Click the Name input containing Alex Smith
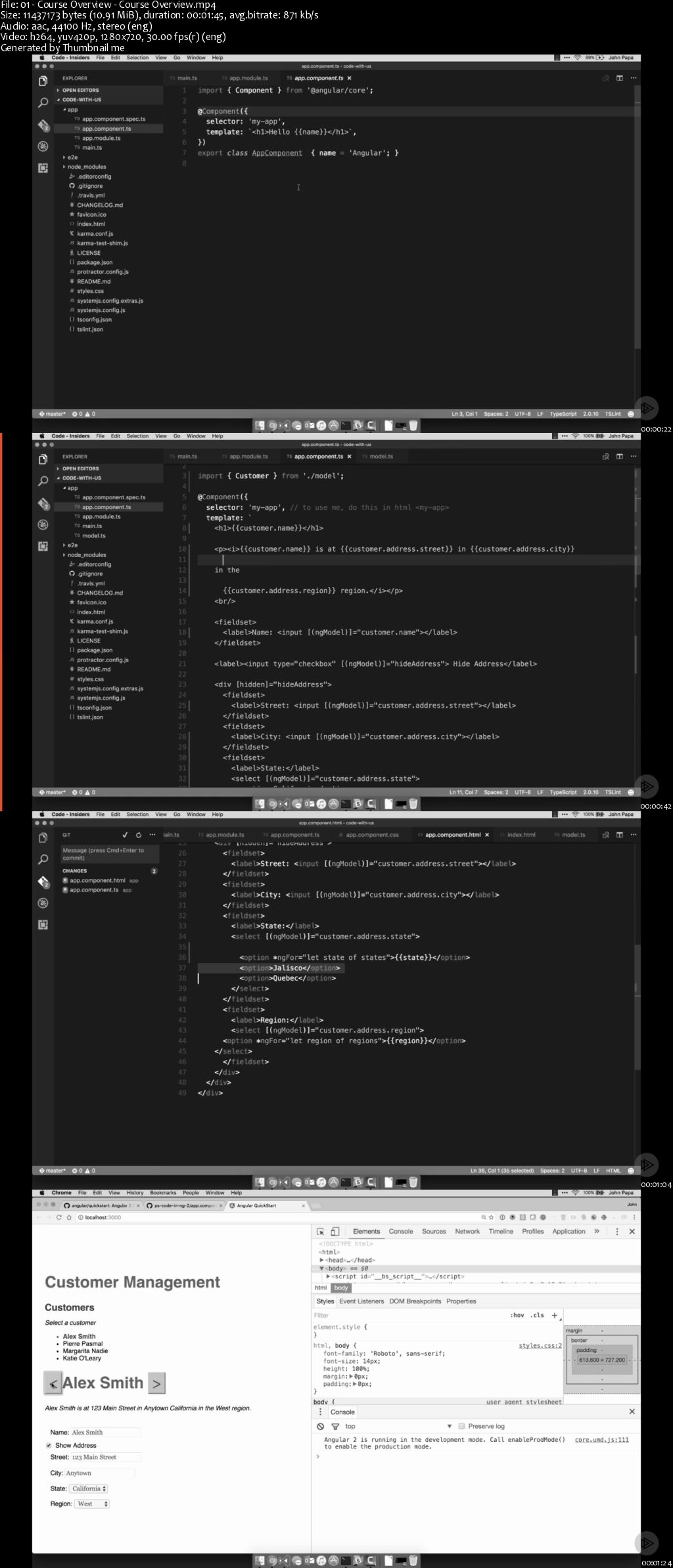 point(105,1433)
